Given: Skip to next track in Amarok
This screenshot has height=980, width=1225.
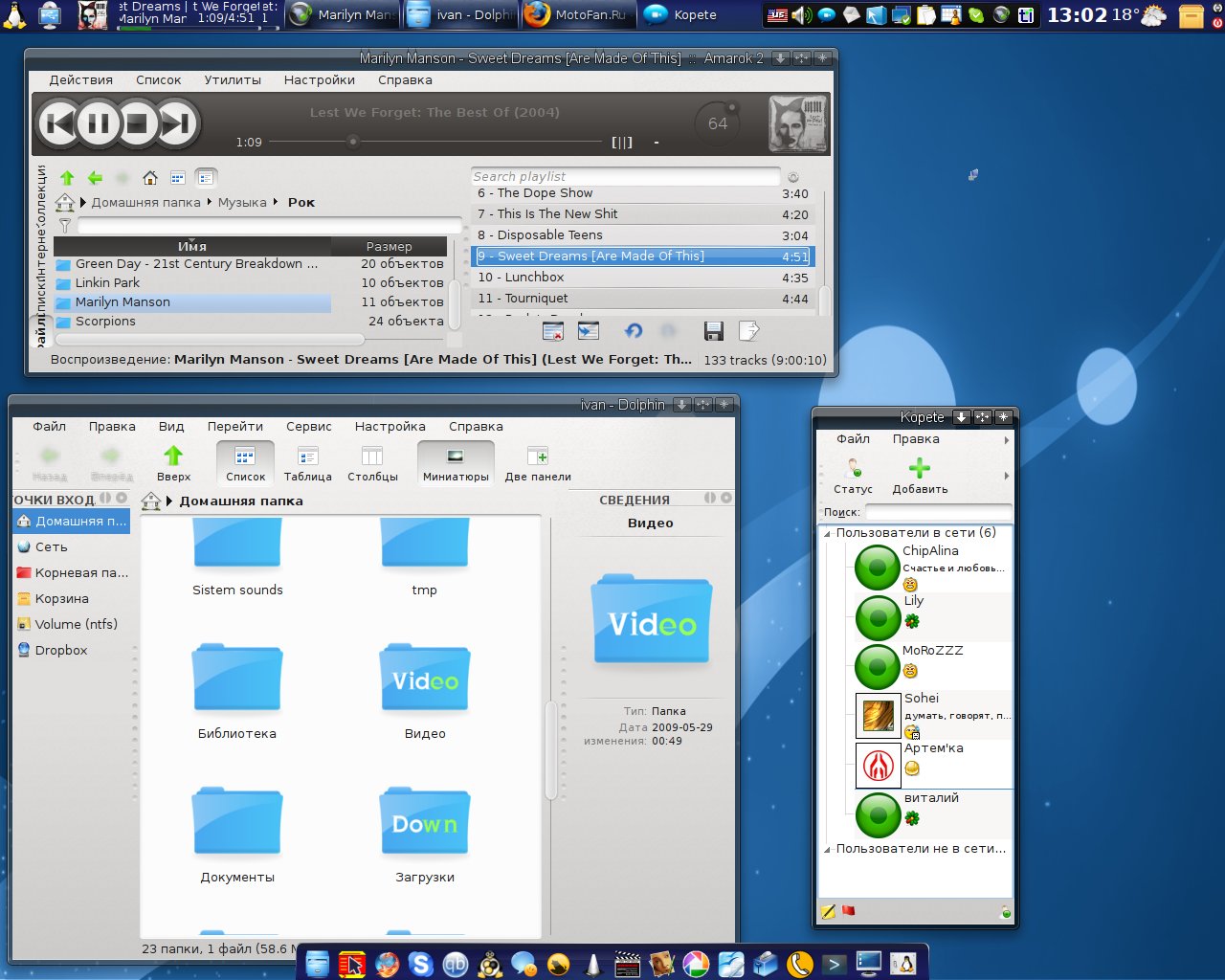Looking at the screenshot, I should pos(177,123).
